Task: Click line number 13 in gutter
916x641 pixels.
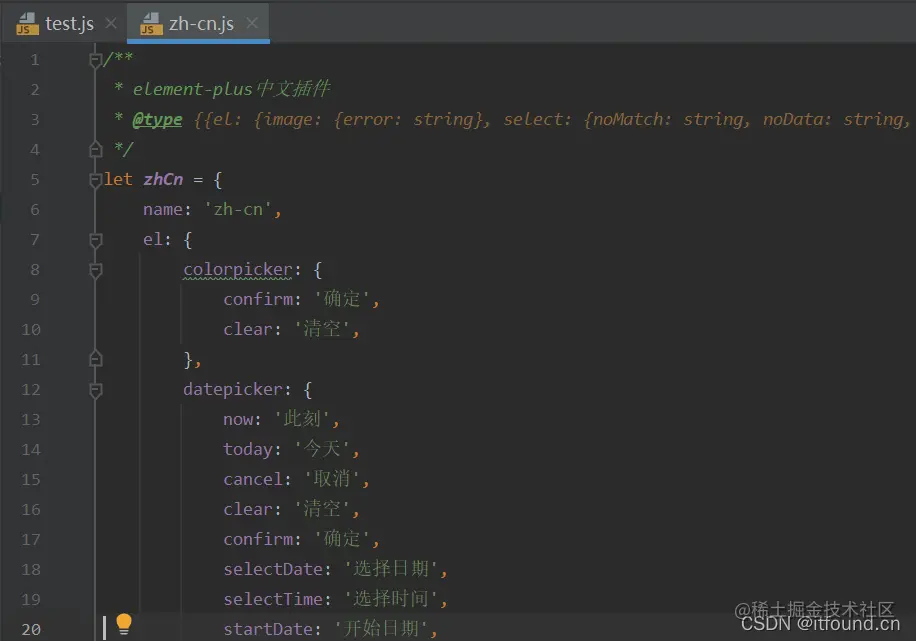Action: tap(31, 420)
